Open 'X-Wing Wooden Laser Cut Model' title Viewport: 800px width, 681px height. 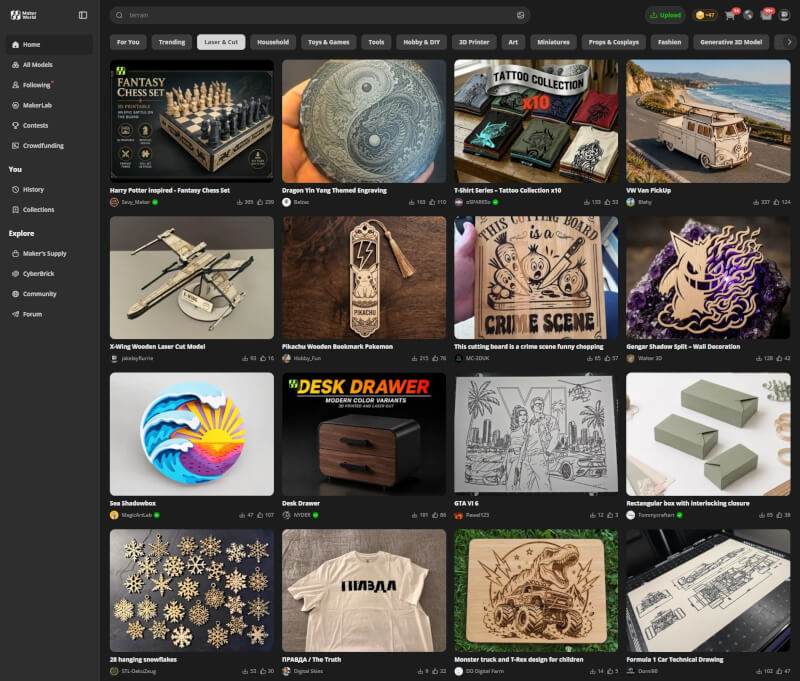click(x=158, y=346)
